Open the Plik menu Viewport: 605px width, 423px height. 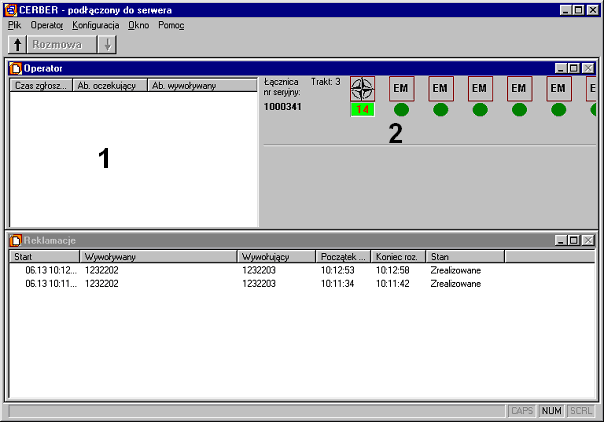point(14,24)
